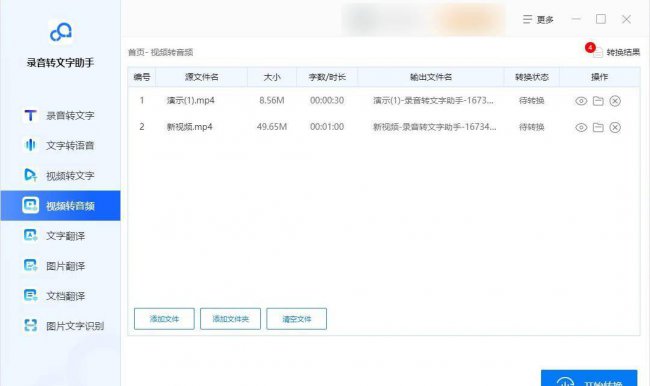The height and width of the screenshot is (386, 650).
Task: Click the 源文件名 column header
Action: pos(201,77)
